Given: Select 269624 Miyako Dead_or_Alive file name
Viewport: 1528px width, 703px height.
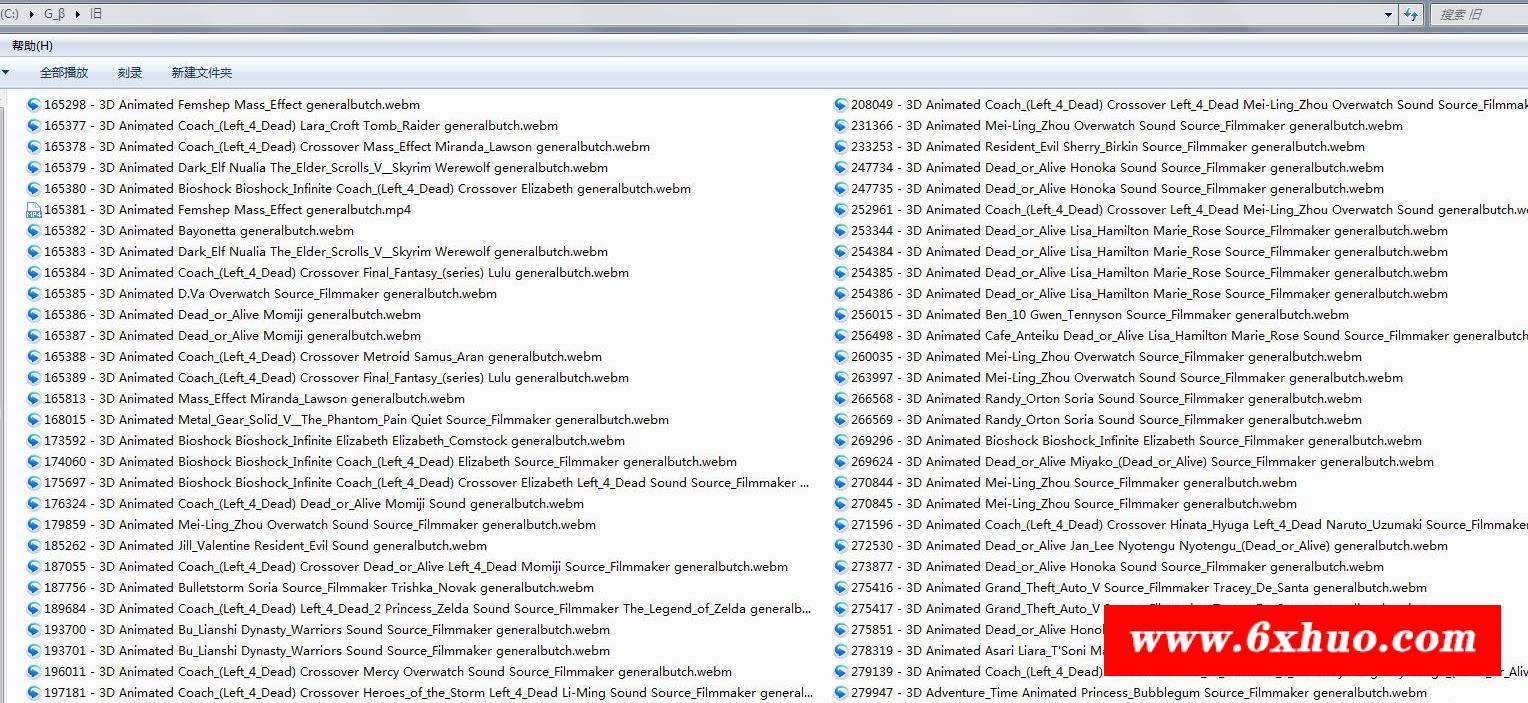Looking at the screenshot, I should pyautogui.click(x=1142, y=461).
